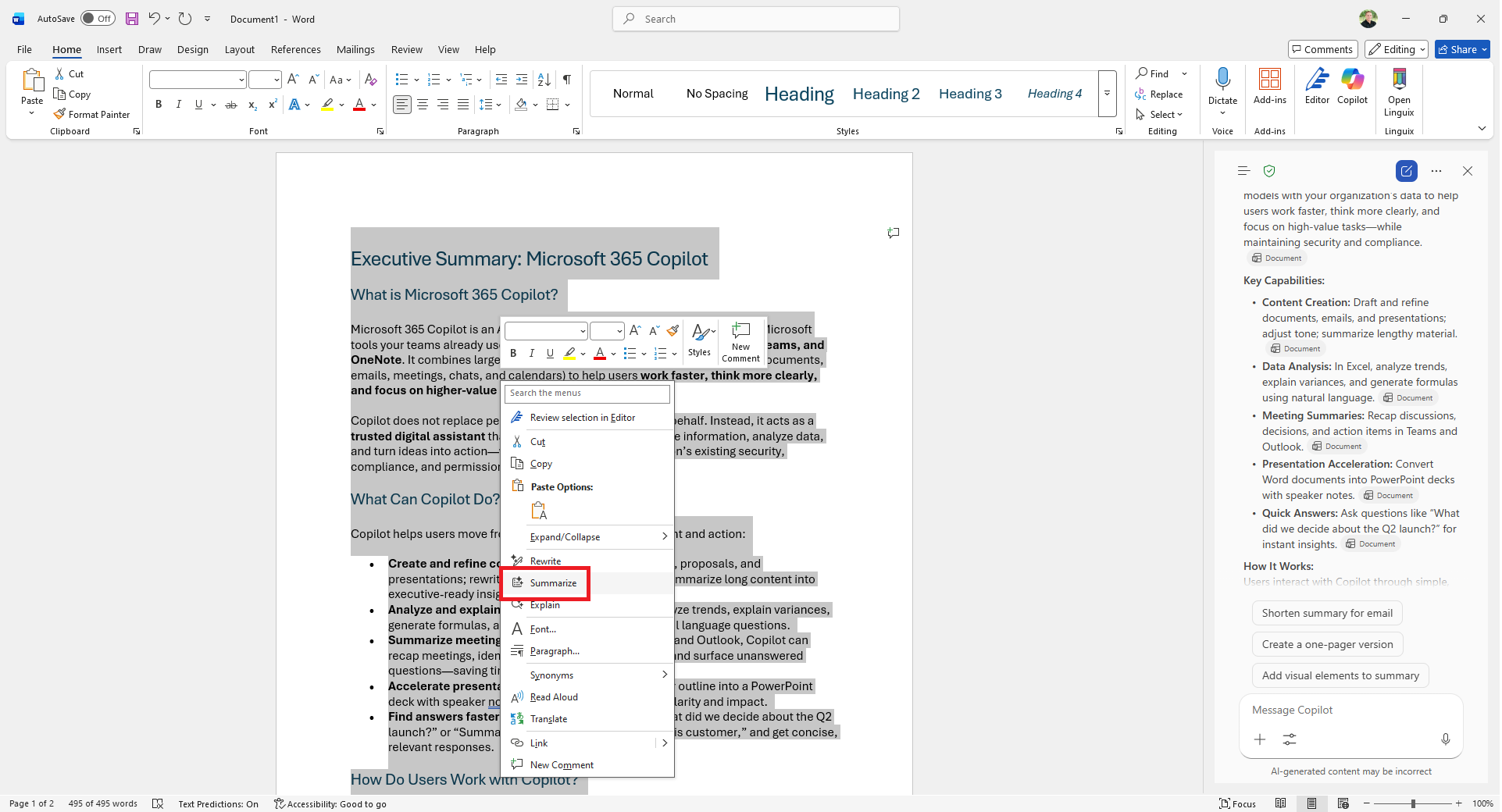This screenshot has height=812, width=1502.
Task: Apply strikethrough formatting
Action: click(x=230, y=105)
